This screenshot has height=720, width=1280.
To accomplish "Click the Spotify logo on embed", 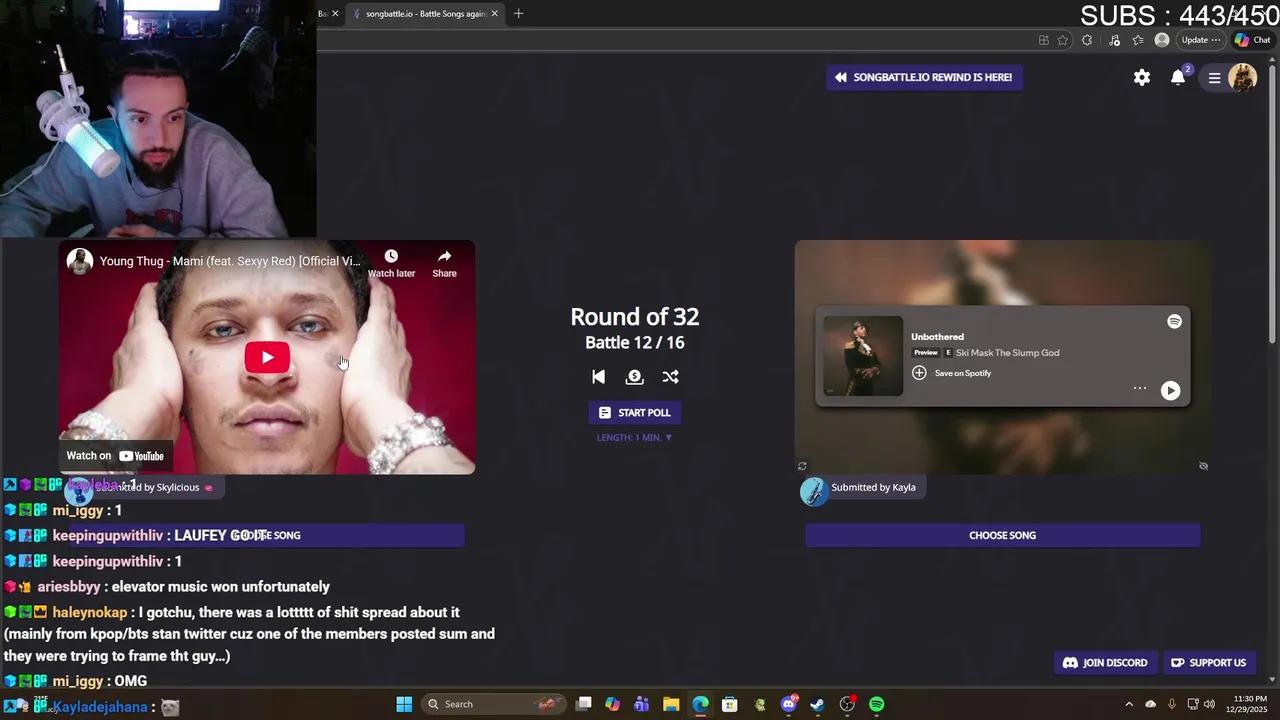I will 1174,321.
